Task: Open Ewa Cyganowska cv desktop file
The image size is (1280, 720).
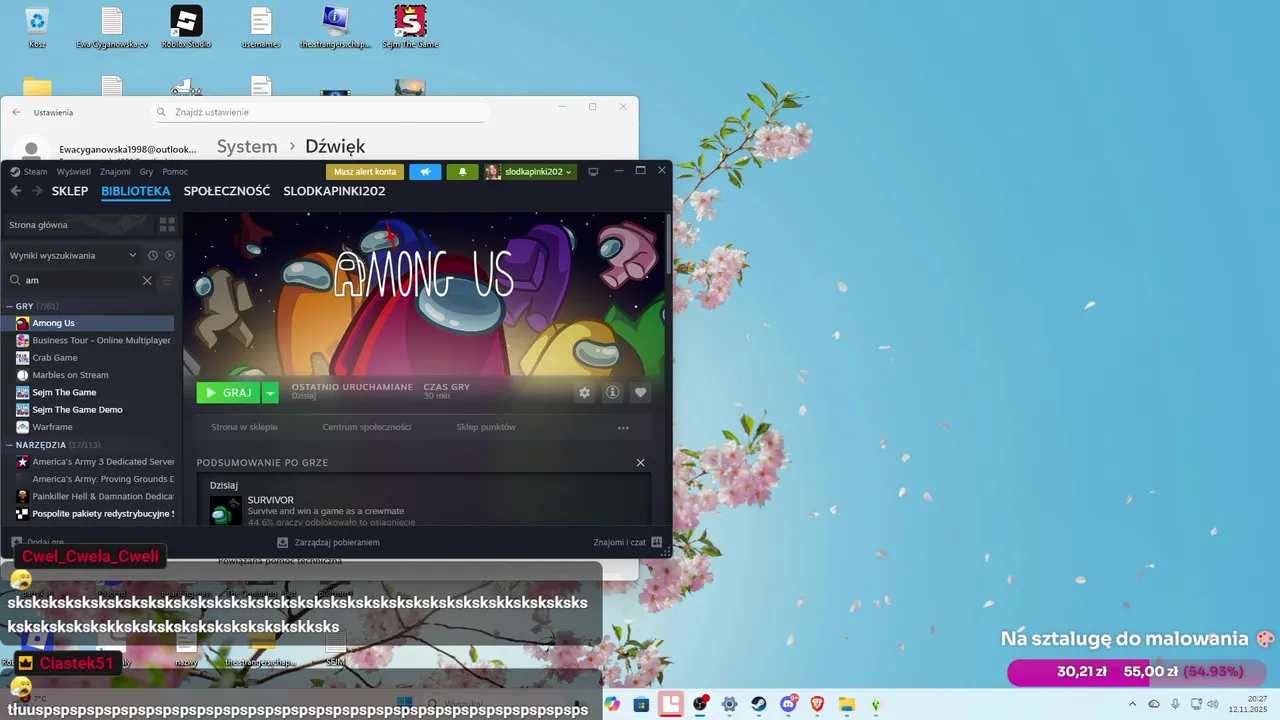Action: (x=112, y=27)
